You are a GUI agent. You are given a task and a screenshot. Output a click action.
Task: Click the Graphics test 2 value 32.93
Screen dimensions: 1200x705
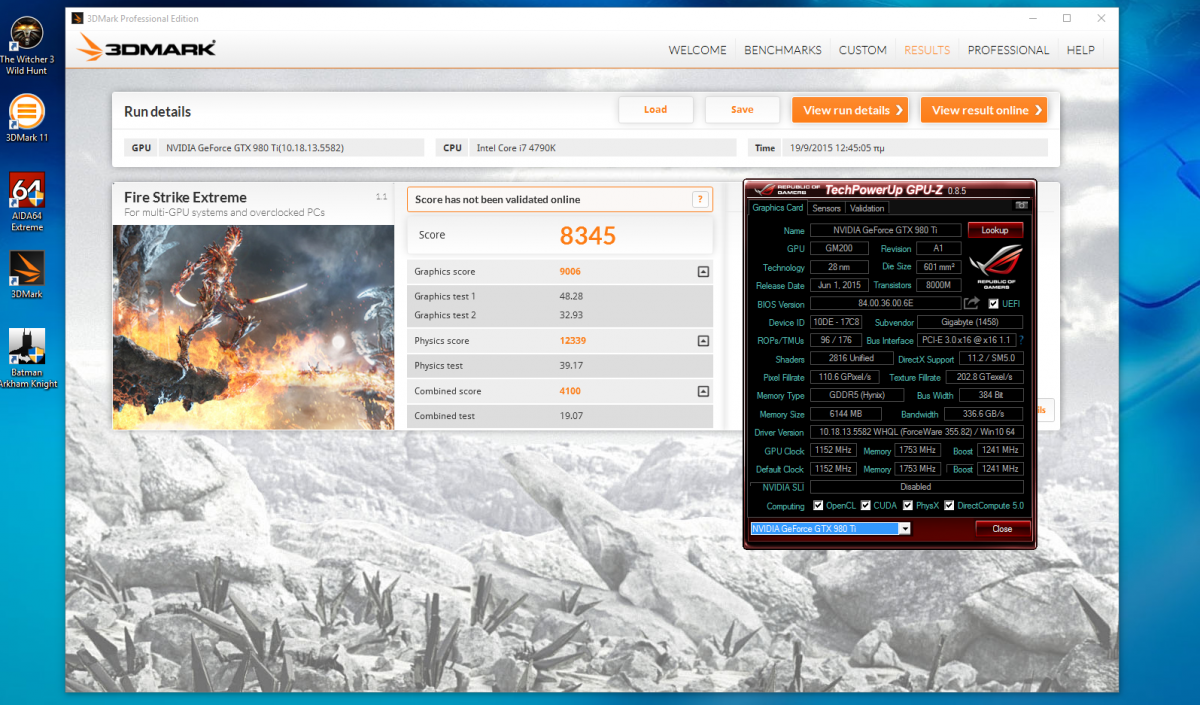coord(571,315)
